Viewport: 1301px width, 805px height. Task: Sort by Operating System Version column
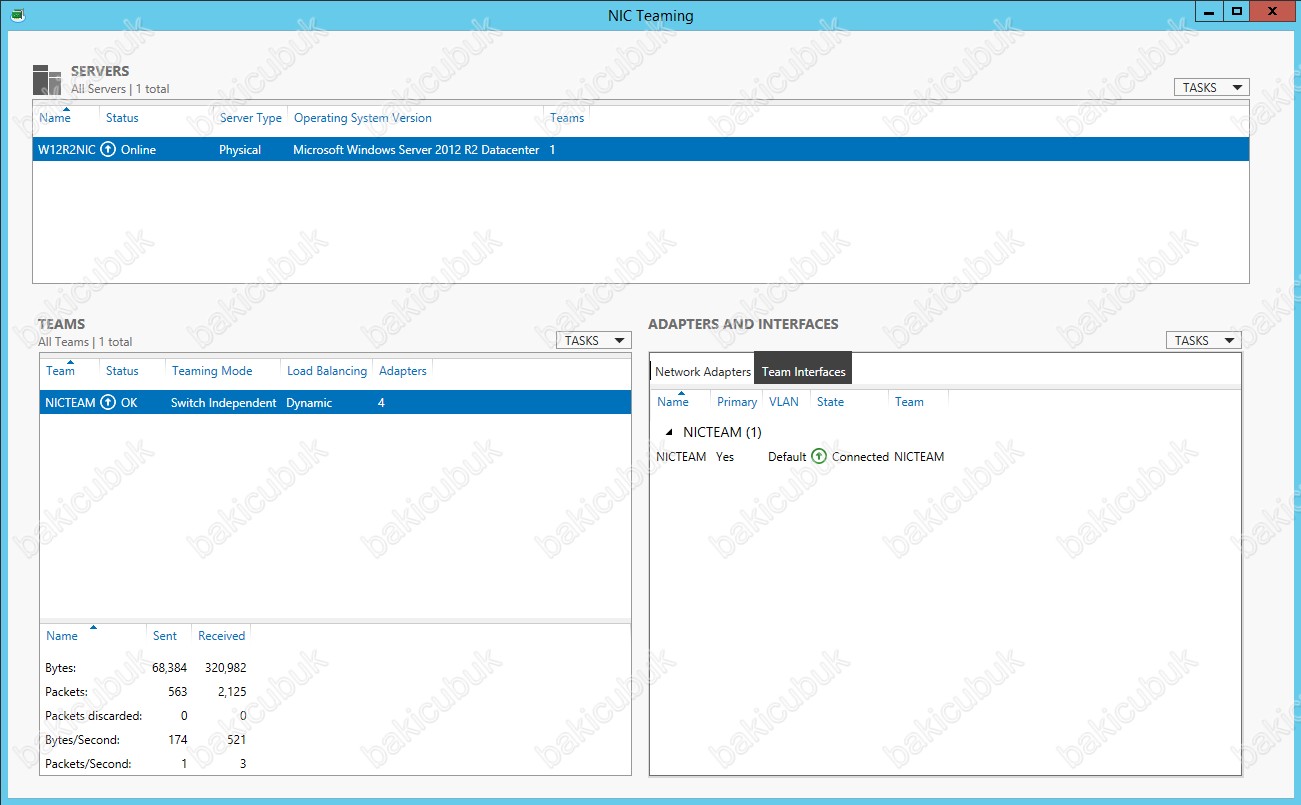click(363, 118)
